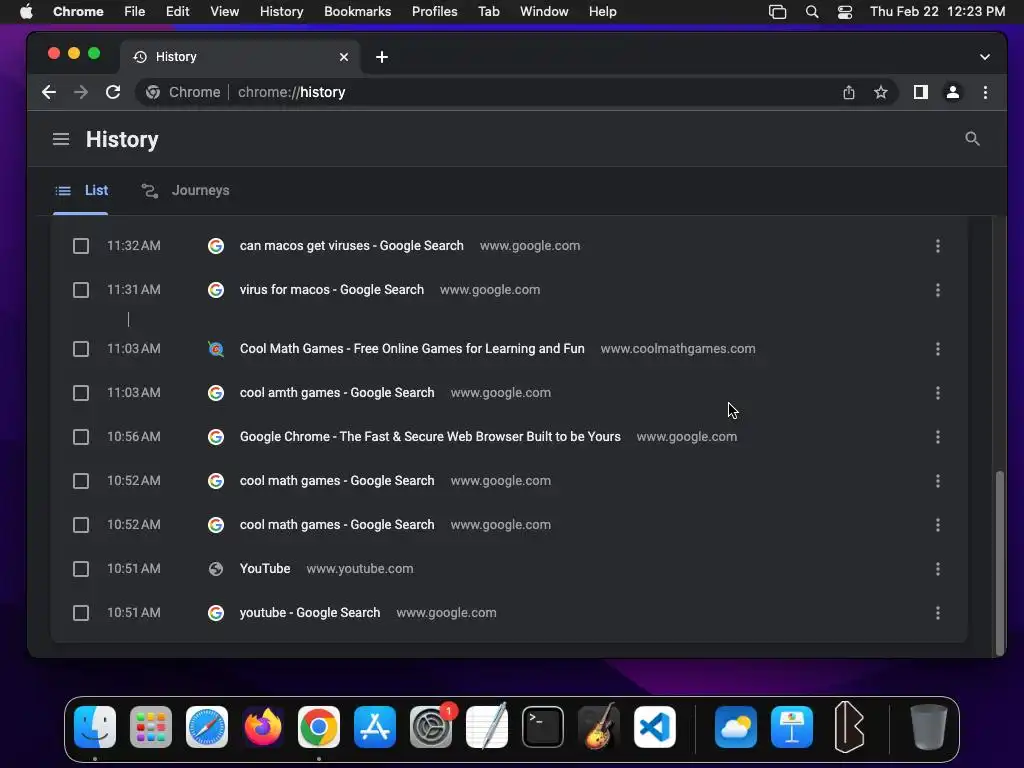Open the Trash in the Dock
The height and width of the screenshot is (768, 1024).
[929, 727]
